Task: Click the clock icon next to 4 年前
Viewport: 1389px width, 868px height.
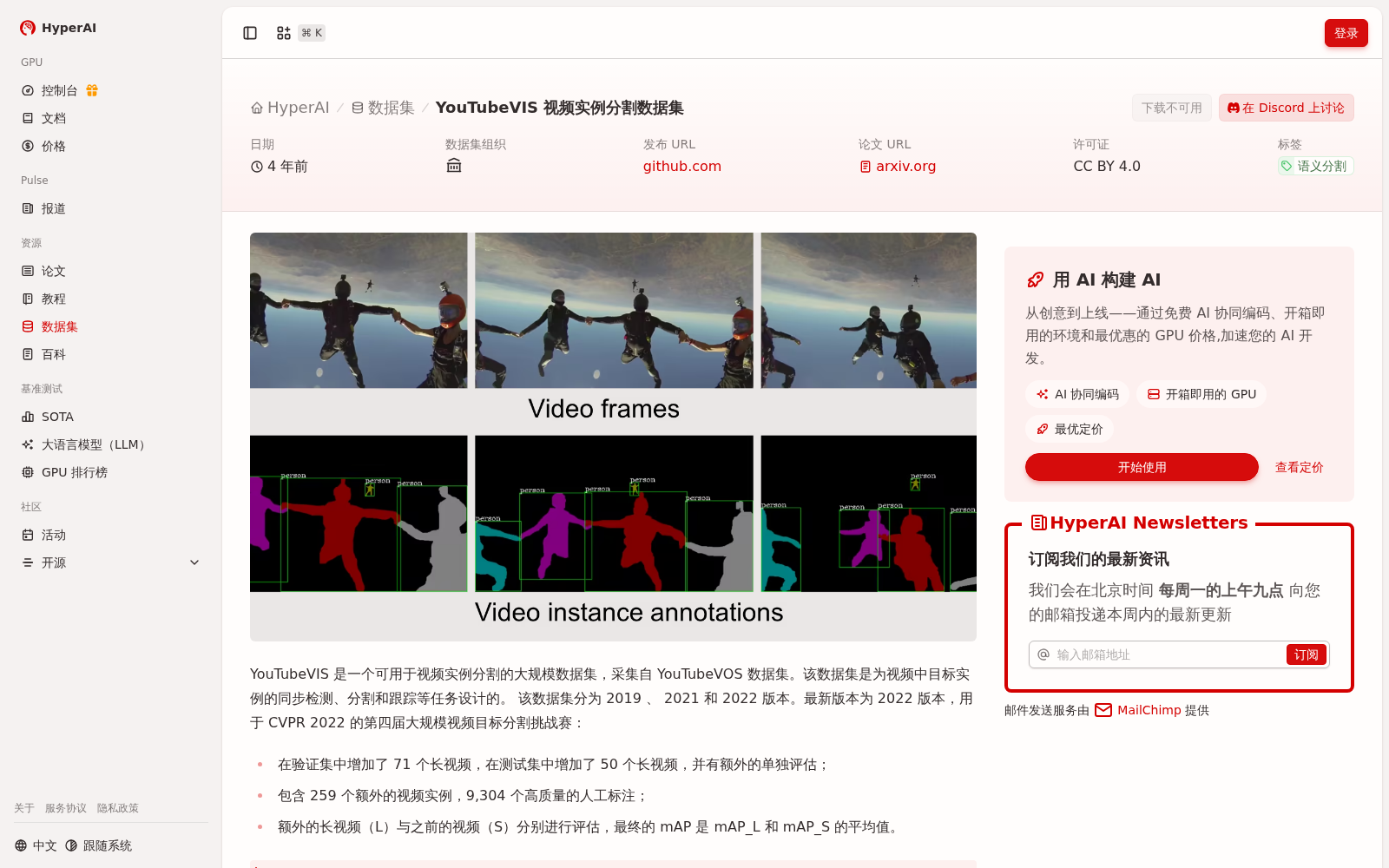Action: coord(257,167)
